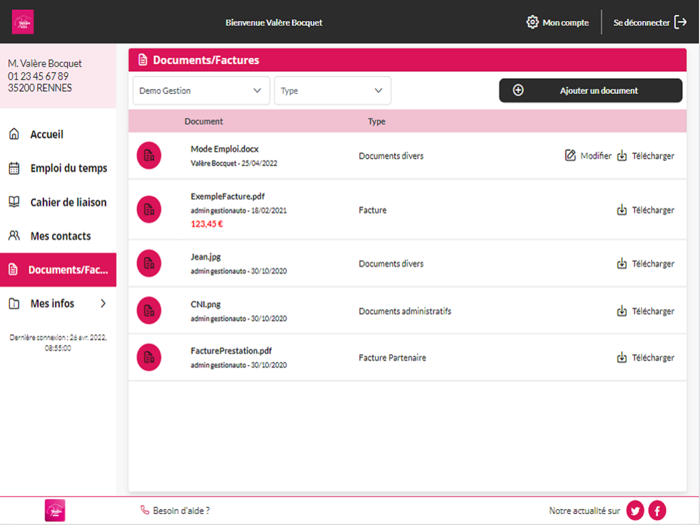Click Télécharger label for FacturePrestation.pdf

[x=653, y=358]
